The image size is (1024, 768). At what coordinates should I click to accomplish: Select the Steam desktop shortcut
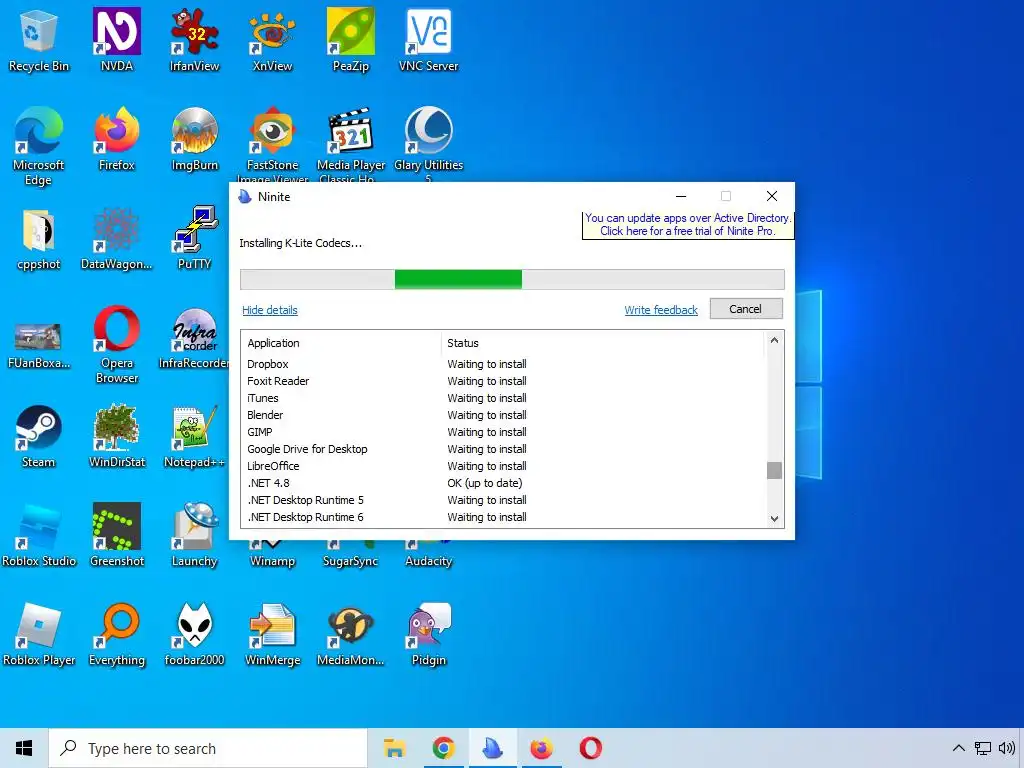(x=38, y=436)
